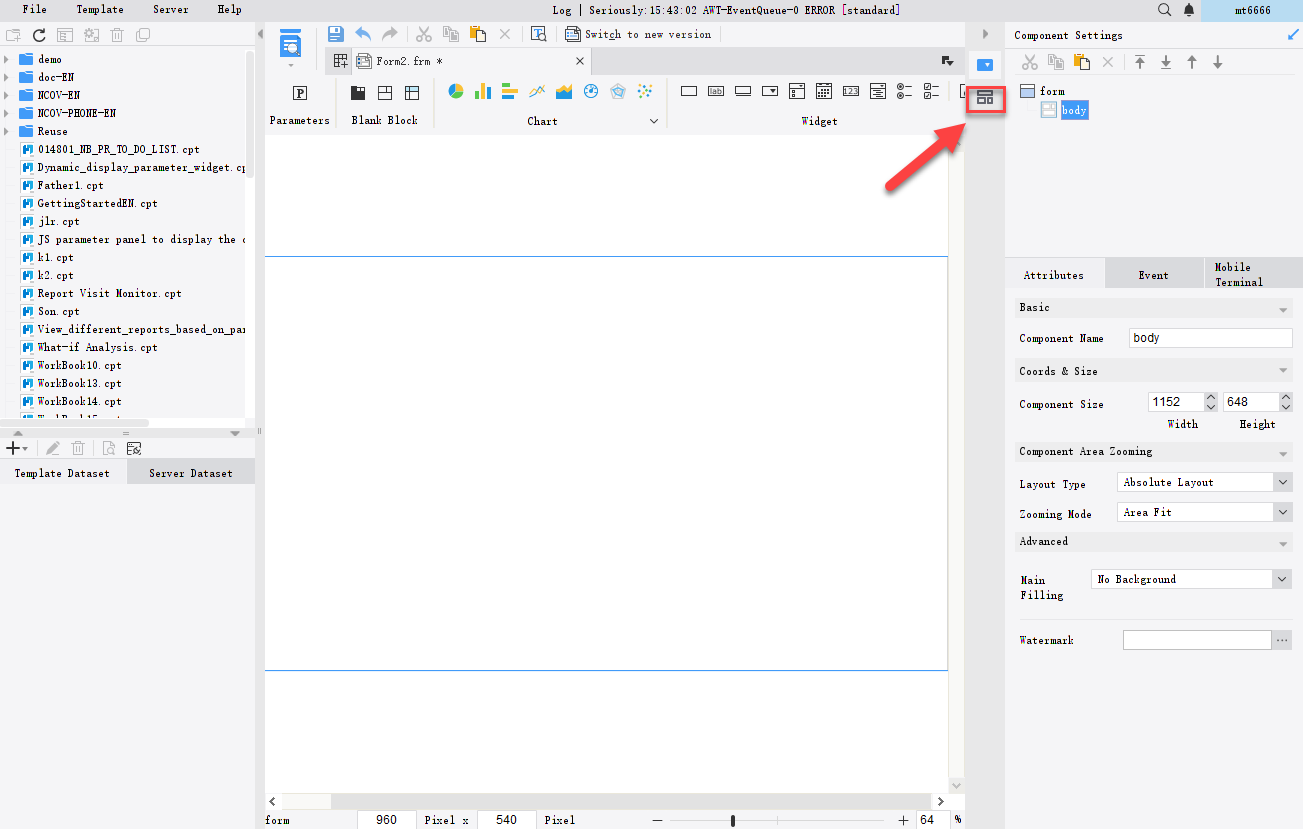Insert a date picker widget

pos(824,91)
